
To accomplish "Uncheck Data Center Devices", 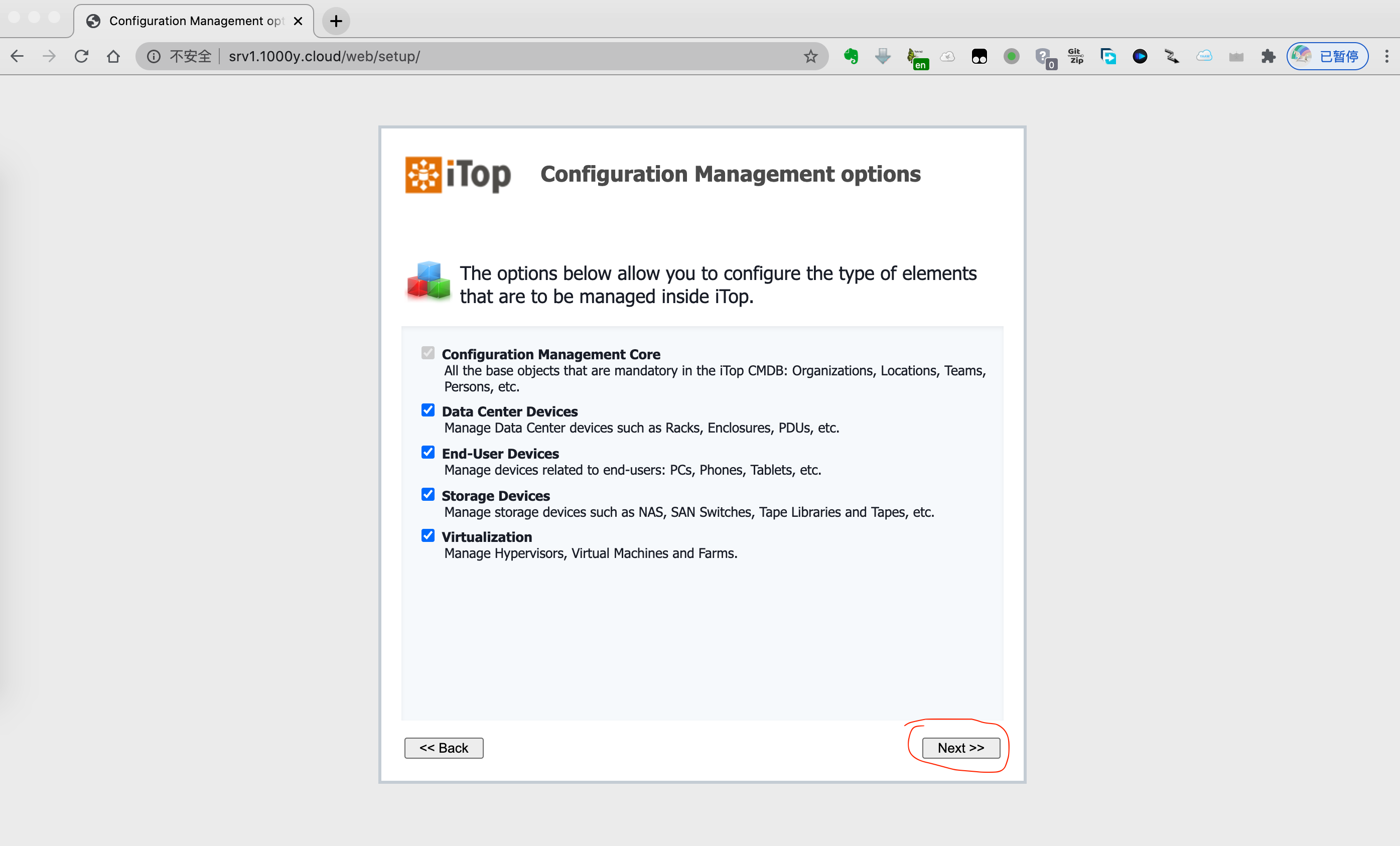I will point(428,410).
